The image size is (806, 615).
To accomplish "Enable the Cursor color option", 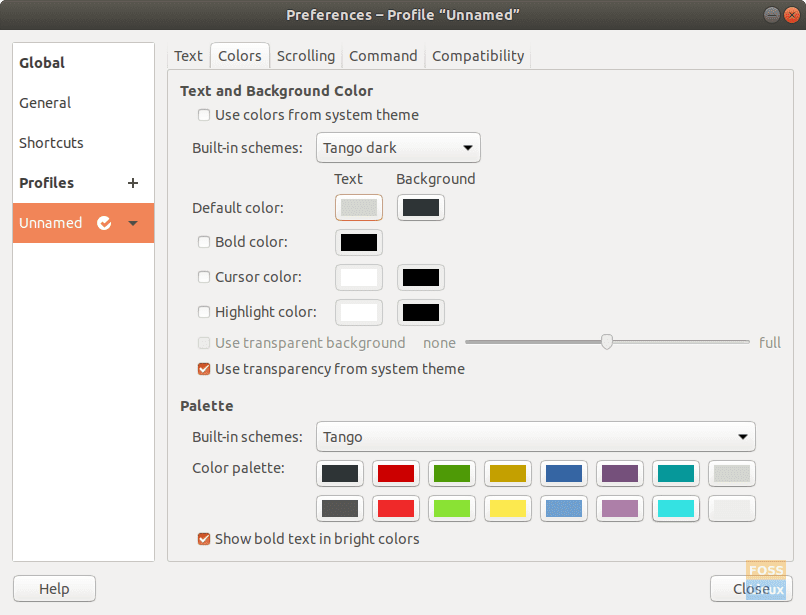I will click(x=204, y=277).
